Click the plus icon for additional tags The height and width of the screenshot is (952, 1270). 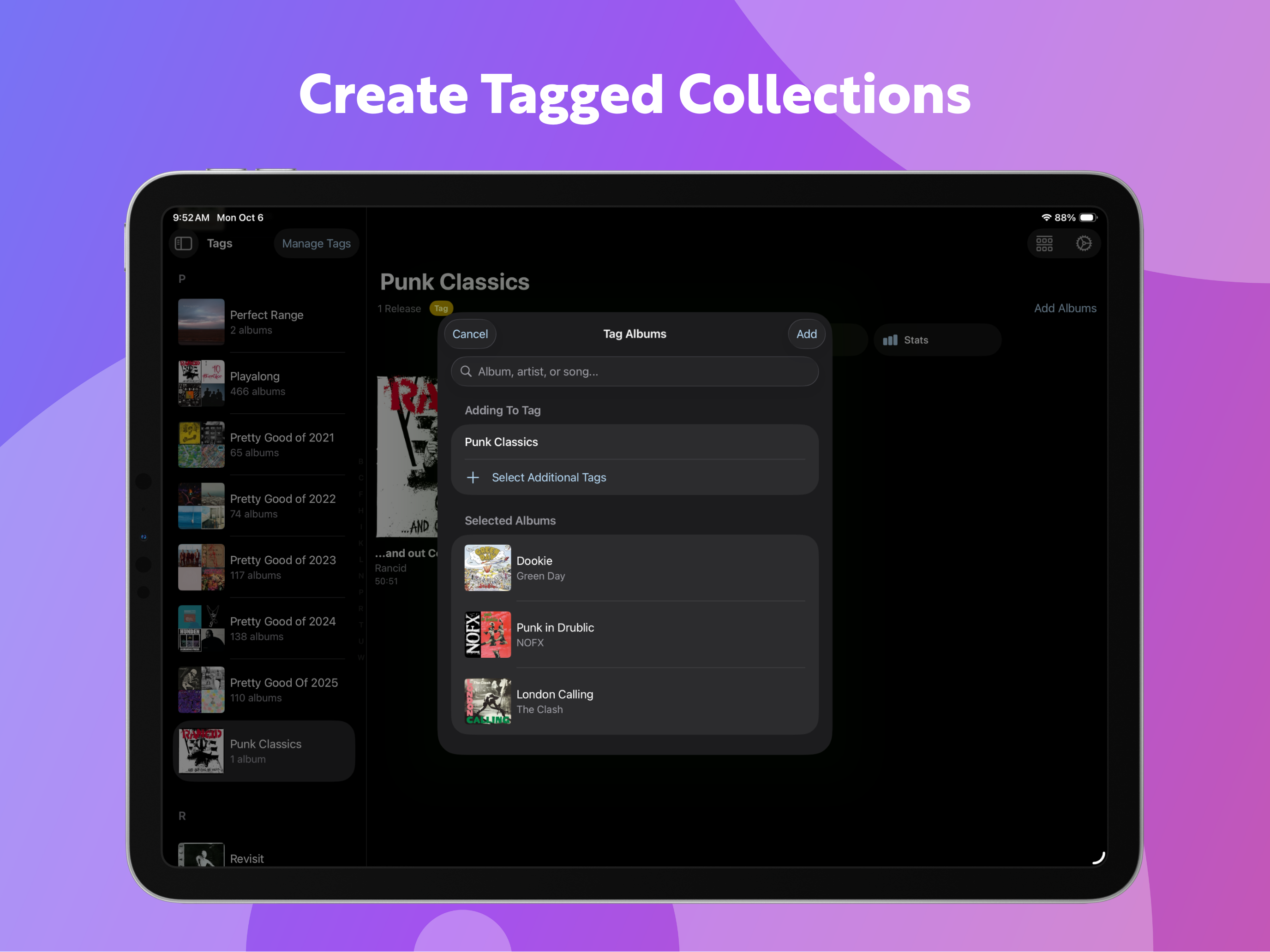pos(473,477)
